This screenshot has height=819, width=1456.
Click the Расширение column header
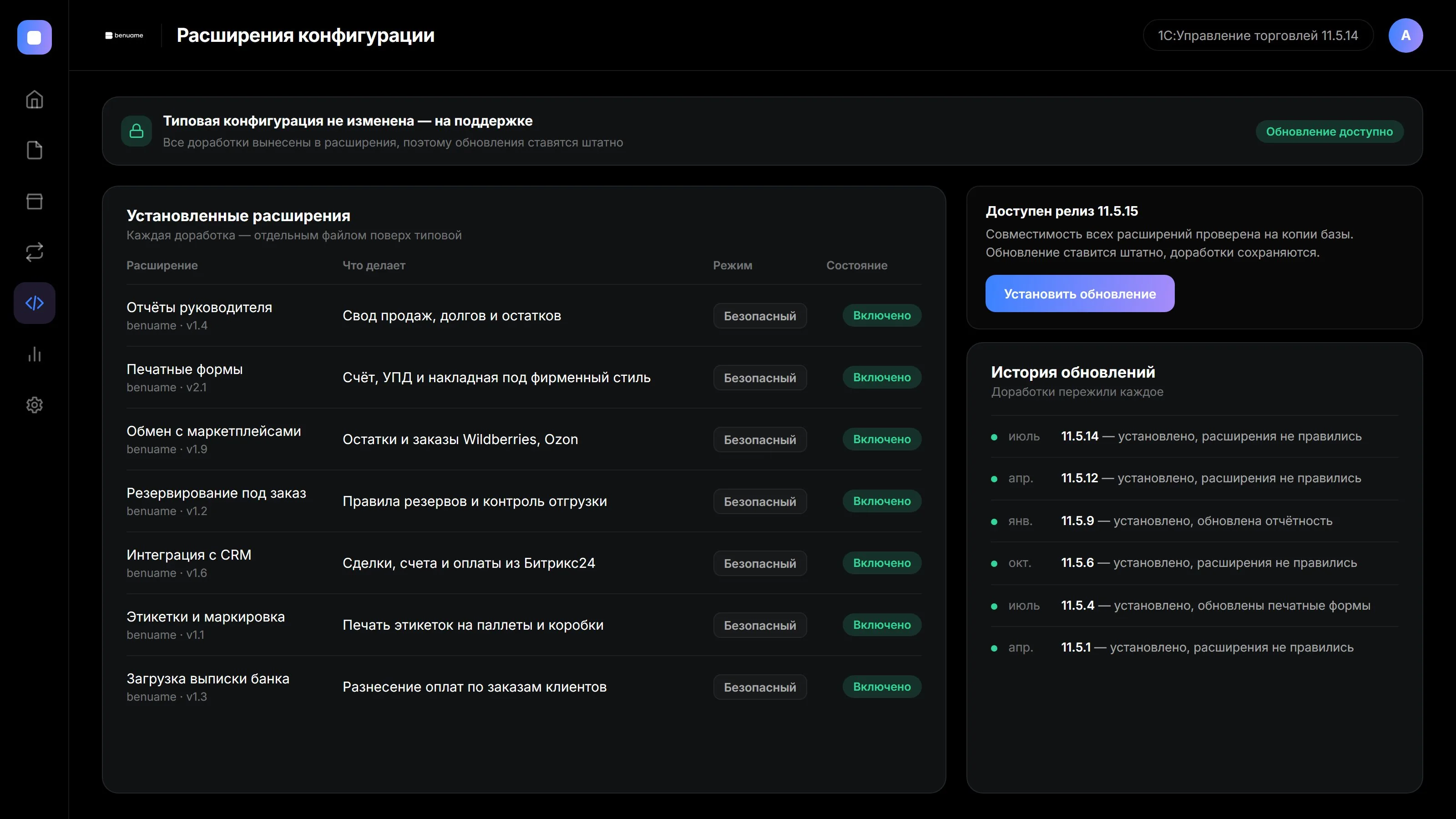(x=162, y=265)
